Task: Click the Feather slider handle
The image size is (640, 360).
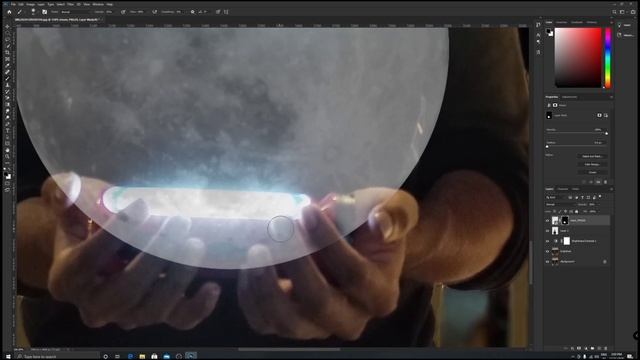Action: pyautogui.click(x=547, y=147)
